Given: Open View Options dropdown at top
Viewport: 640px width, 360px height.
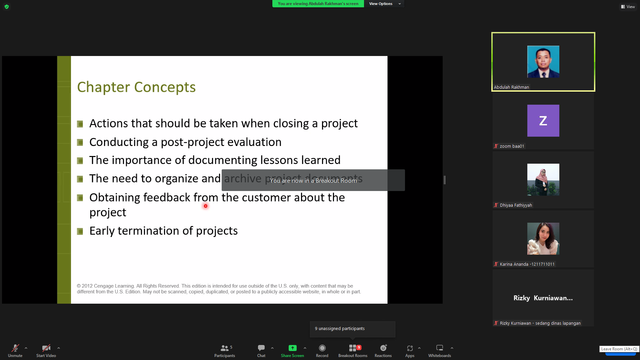Looking at the screenshot, I should pos(384,4).
